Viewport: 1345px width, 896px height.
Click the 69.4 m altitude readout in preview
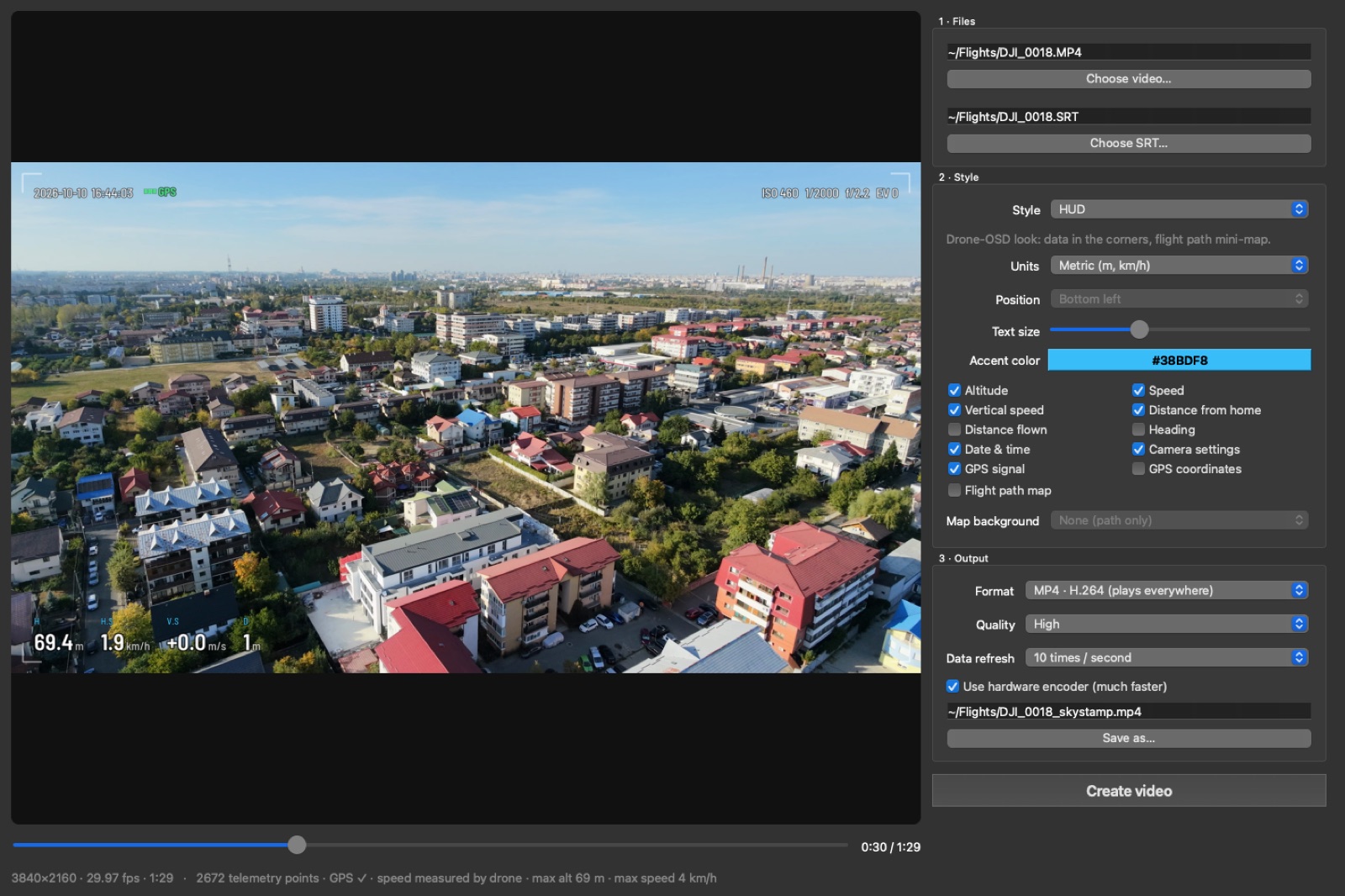[x=58, y=643]
